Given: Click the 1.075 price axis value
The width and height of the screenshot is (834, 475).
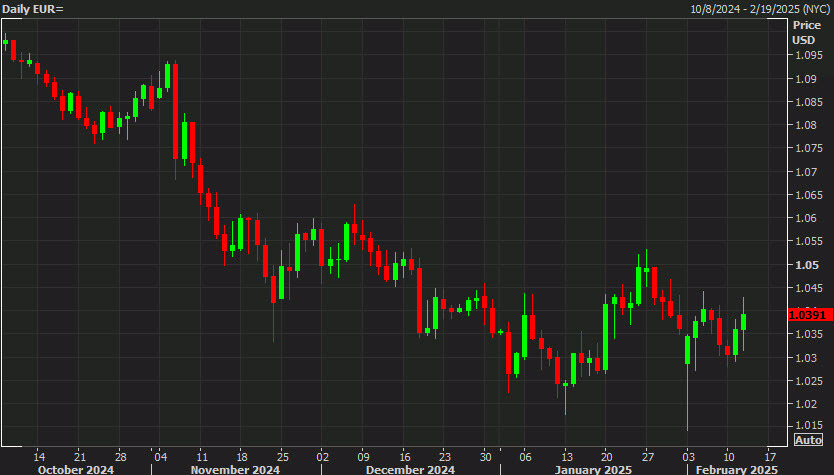Looking at the screenshot, I should (809, 148).
